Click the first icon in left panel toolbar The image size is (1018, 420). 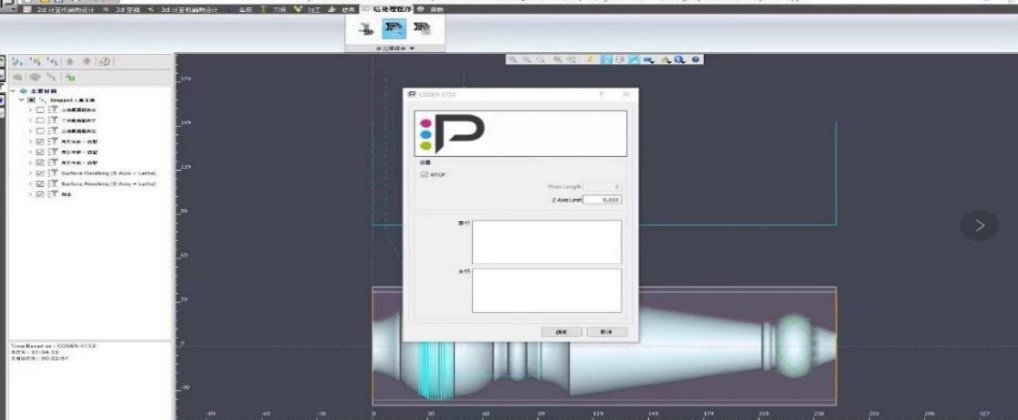click(x=17, y=61)
